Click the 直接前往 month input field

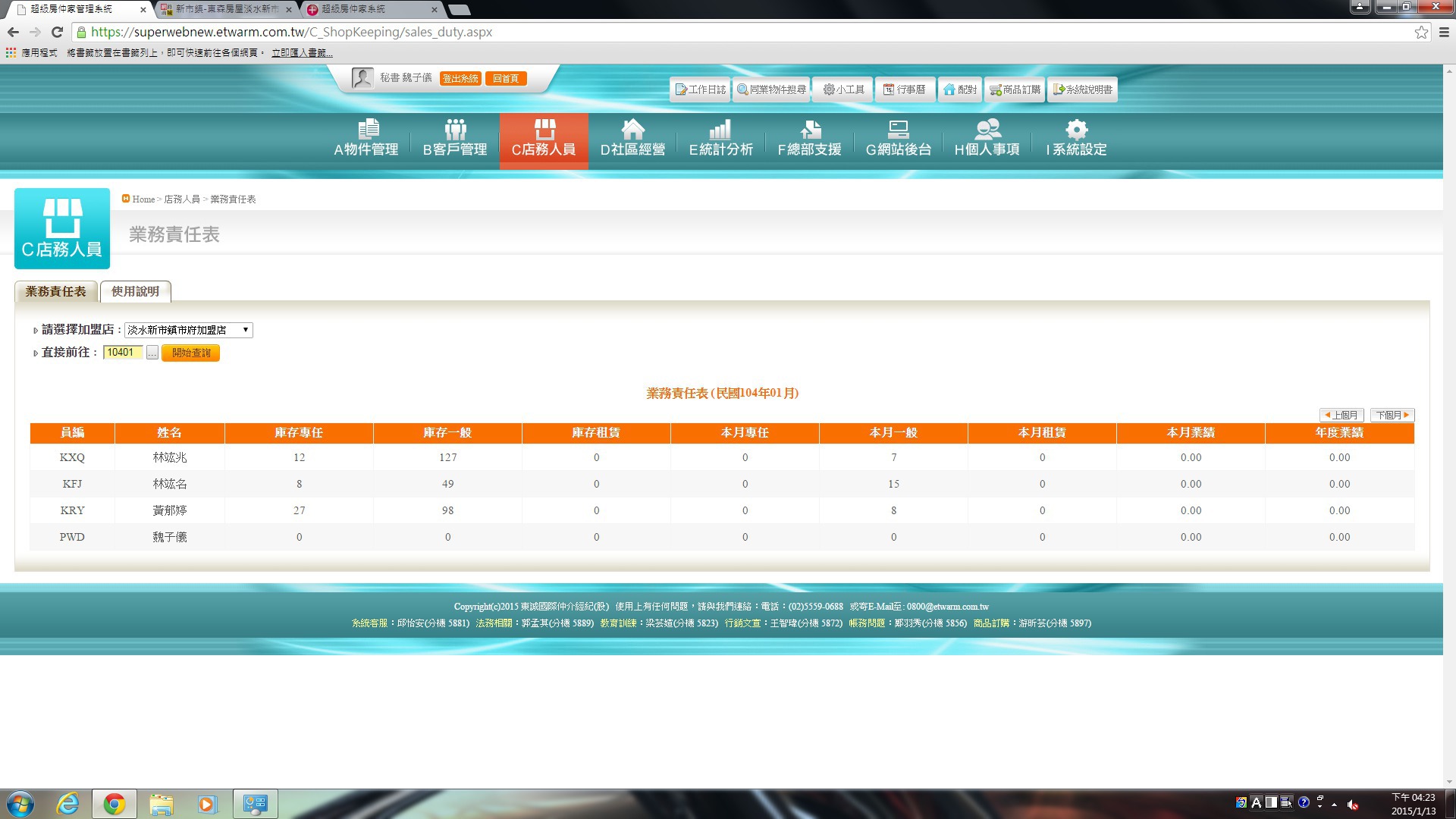[122, 352]
